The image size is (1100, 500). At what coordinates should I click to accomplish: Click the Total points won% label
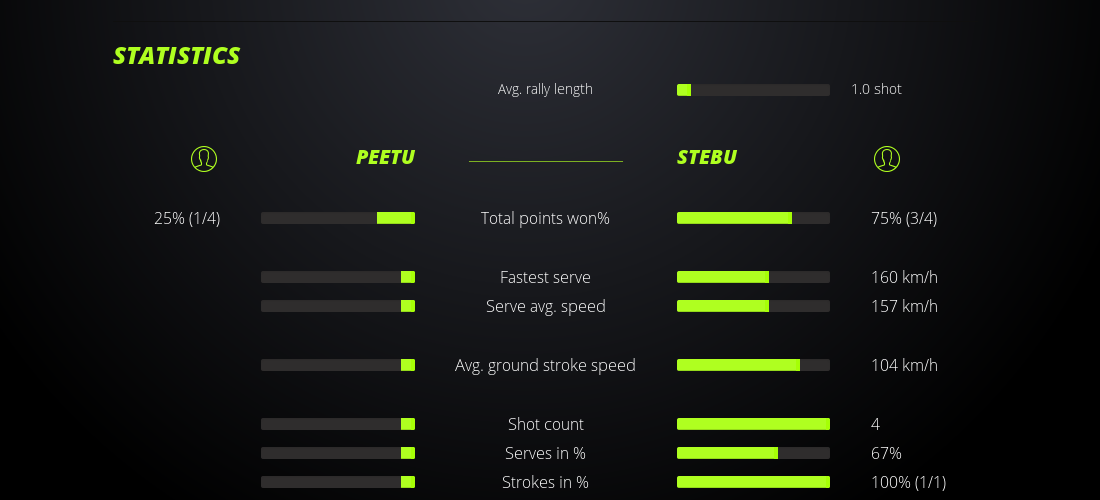[x=545, y=218]
